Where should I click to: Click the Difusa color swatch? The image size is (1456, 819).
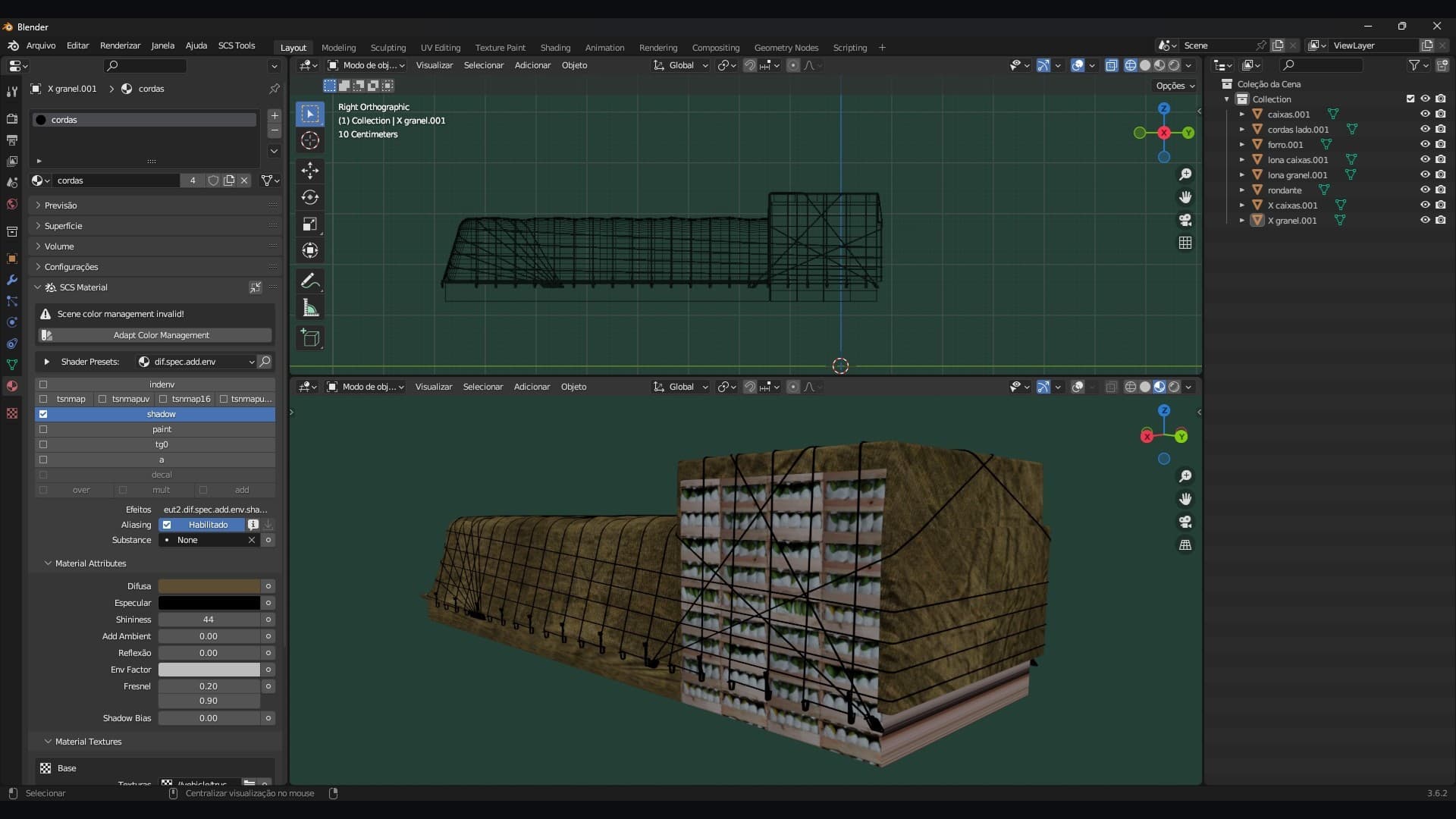[209, 586]
